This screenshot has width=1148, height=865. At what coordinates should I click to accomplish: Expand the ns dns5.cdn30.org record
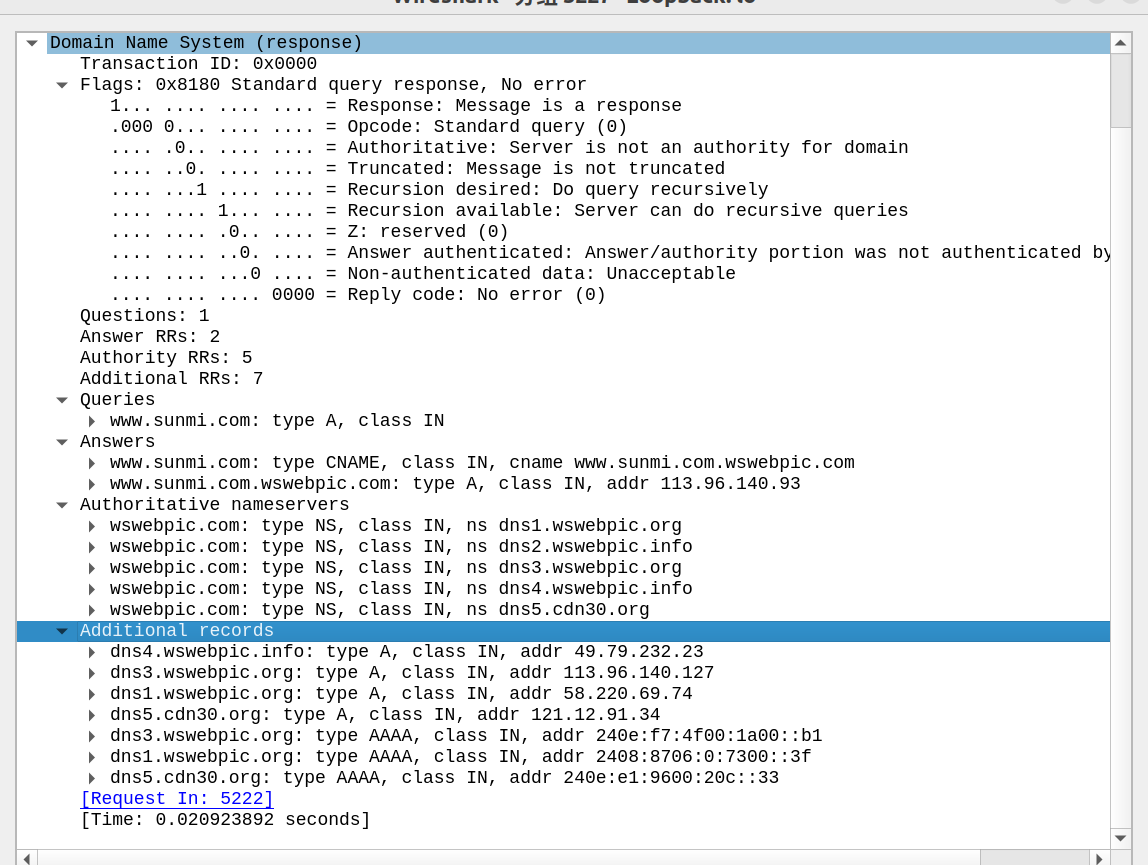[x=92, y=610]
